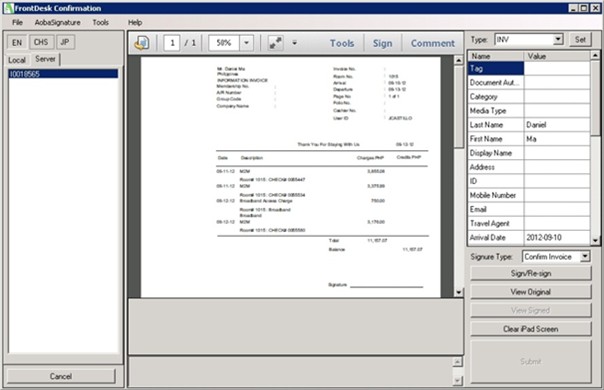The image size is (604, 390).
Task: Switch to the Server tab
Action: [45, 59]
